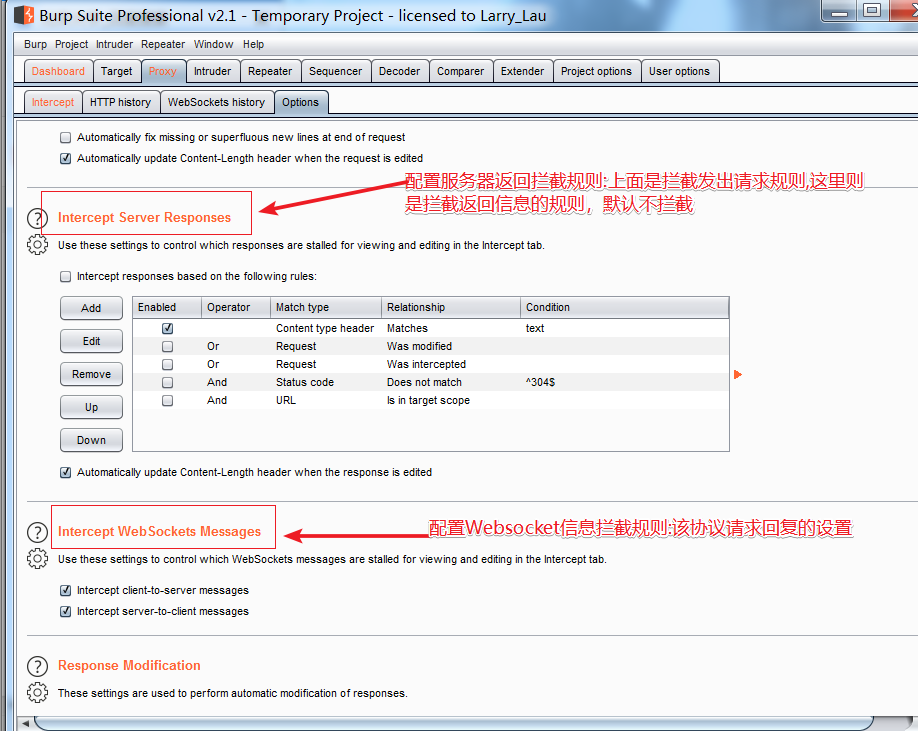Image resolution: width=918 pixels, height=731 pixels.
Task: Open the Comparer tab
Action: click(460, 71)
